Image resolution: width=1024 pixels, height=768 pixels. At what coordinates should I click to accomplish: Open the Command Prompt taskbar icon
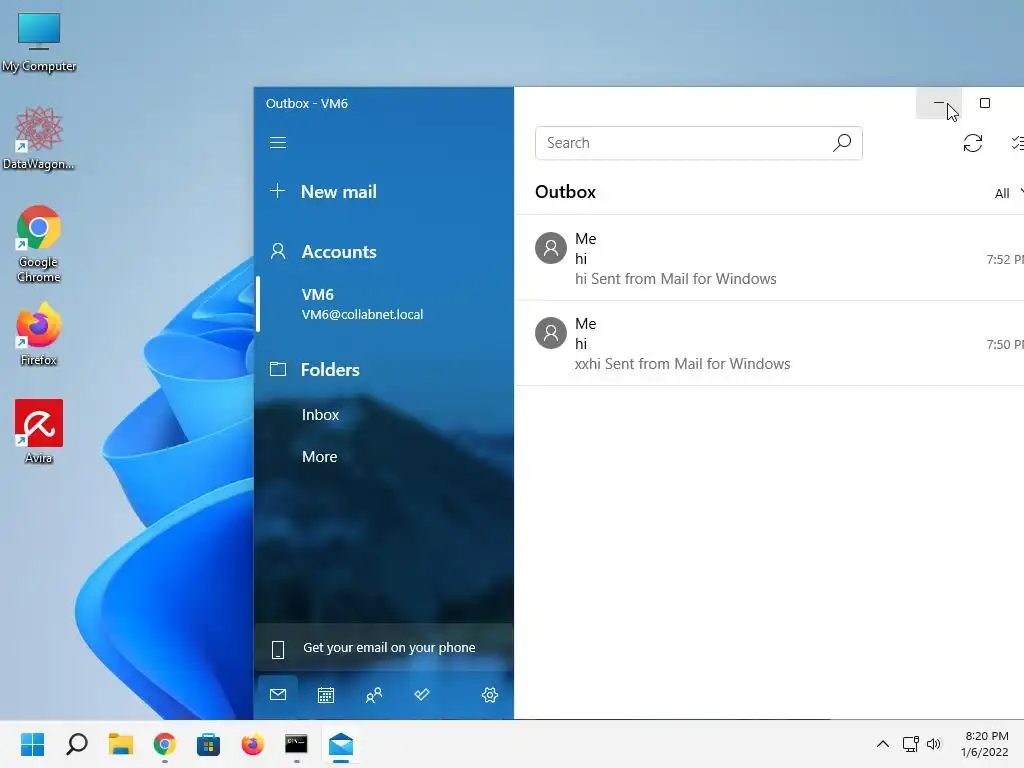(296, 744)
